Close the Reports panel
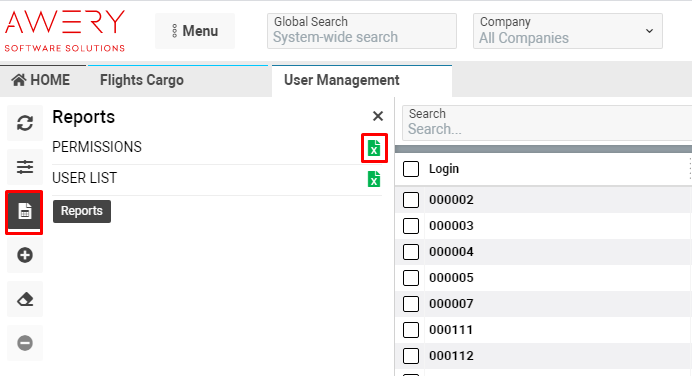 click(378, 116)
